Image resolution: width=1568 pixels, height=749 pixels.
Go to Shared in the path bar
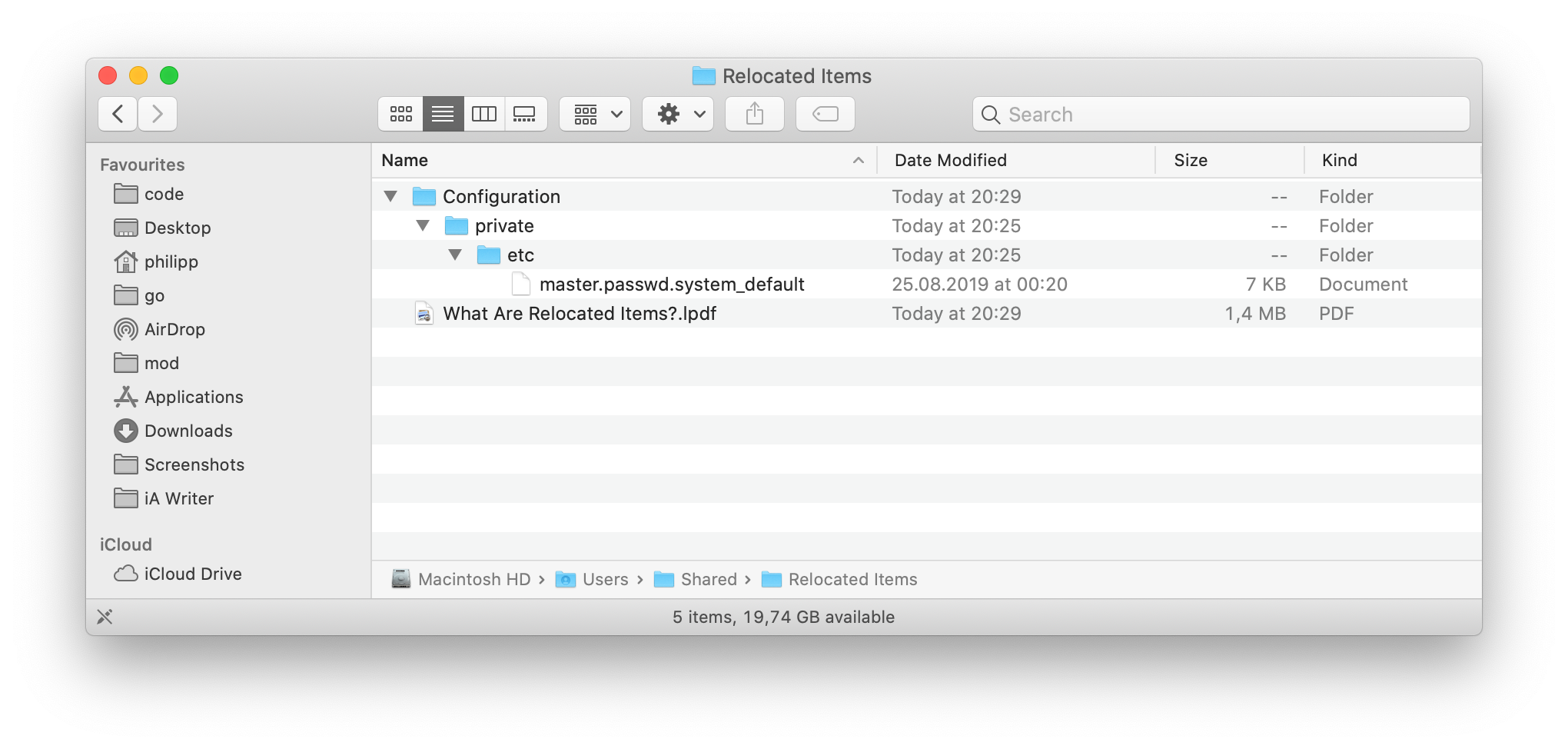coord(707,579)
